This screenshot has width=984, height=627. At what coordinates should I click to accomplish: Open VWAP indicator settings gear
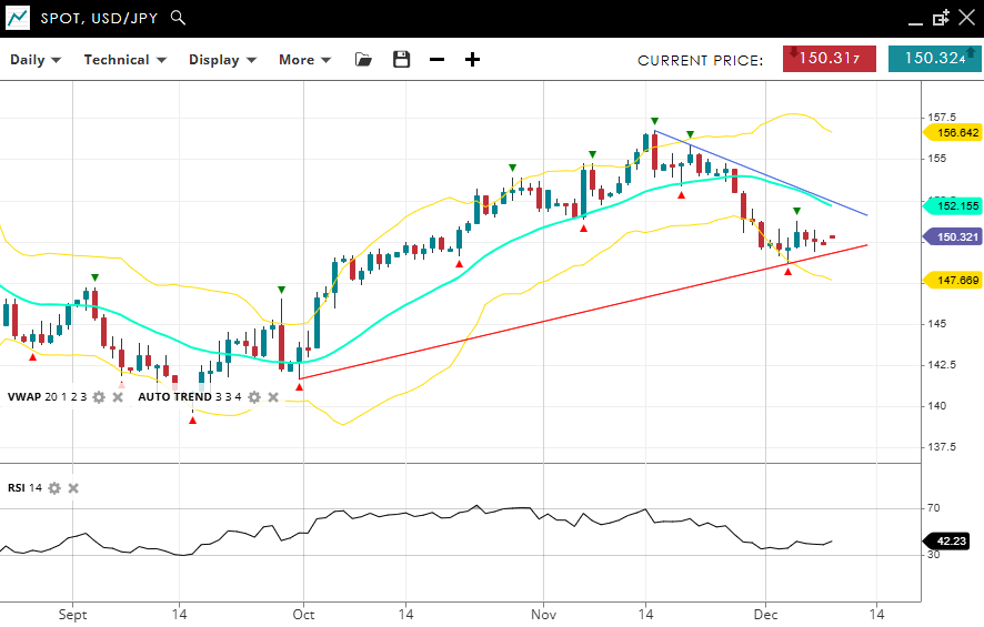(x=98, y=397)
